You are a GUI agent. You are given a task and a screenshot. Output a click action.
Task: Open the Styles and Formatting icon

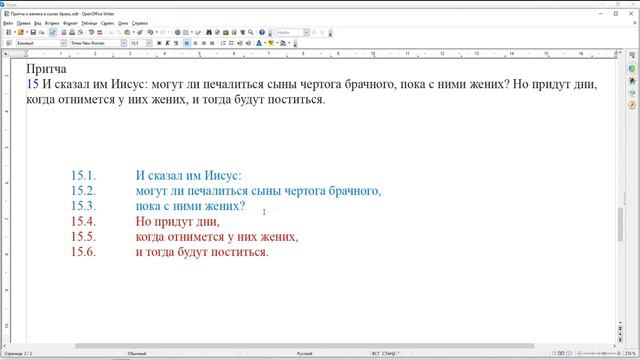click(9, 43)
